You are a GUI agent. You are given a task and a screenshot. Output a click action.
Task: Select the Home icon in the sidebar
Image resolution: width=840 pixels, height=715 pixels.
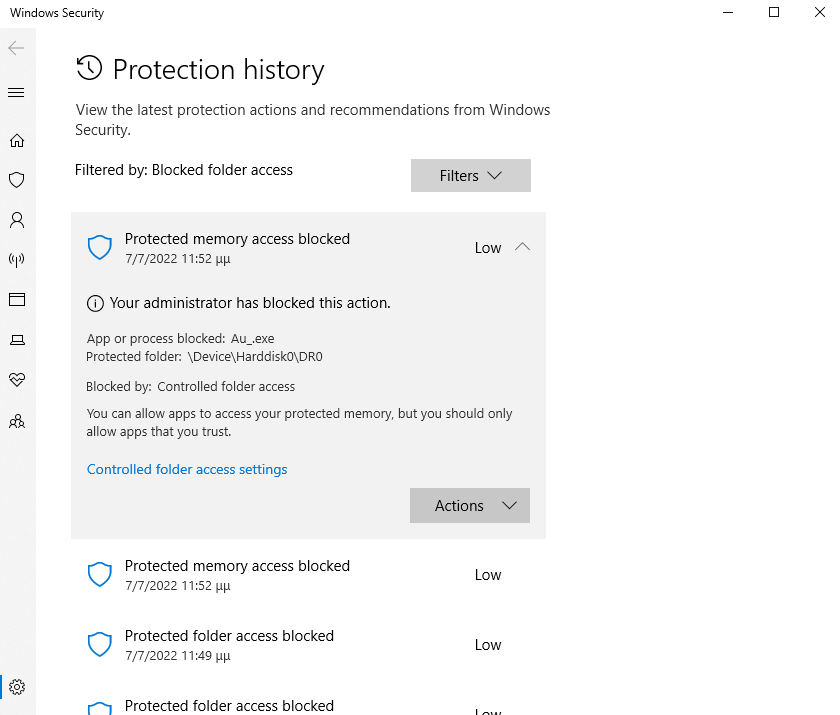pyautogui.click(x=16, y=140)
